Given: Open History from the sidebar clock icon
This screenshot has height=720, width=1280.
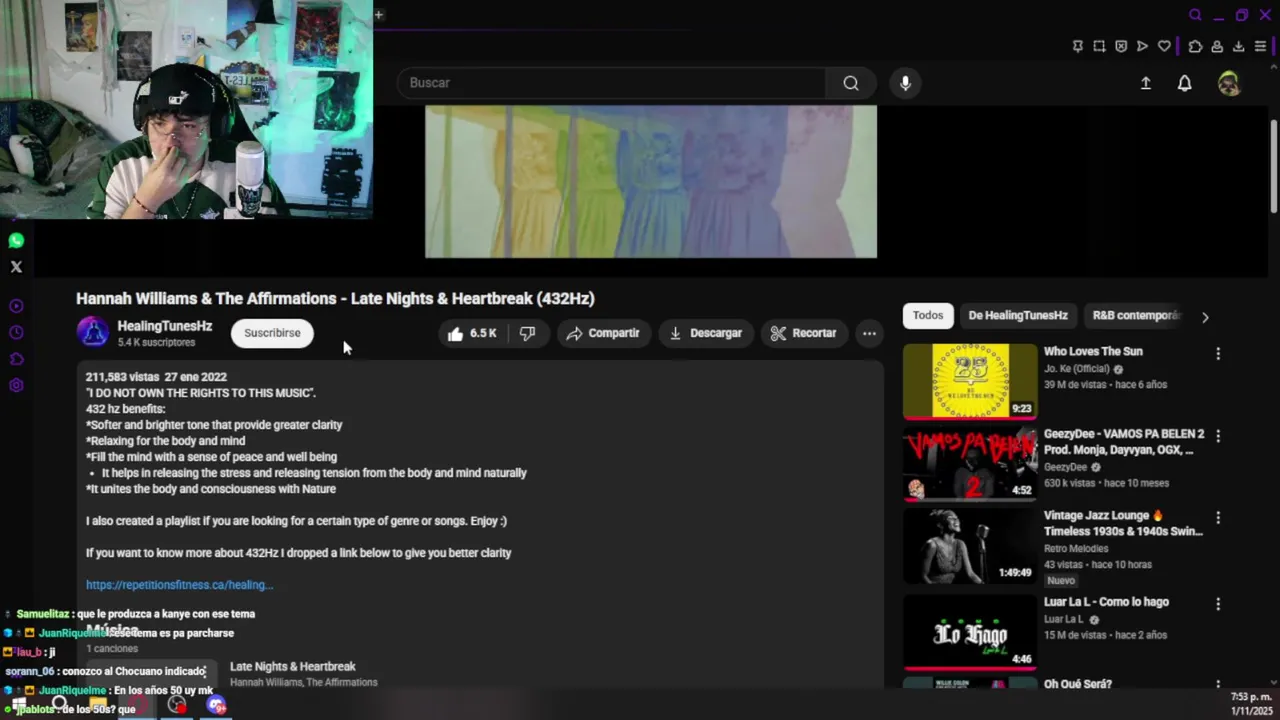Looking at the screenshot, I should pos(16,332).
